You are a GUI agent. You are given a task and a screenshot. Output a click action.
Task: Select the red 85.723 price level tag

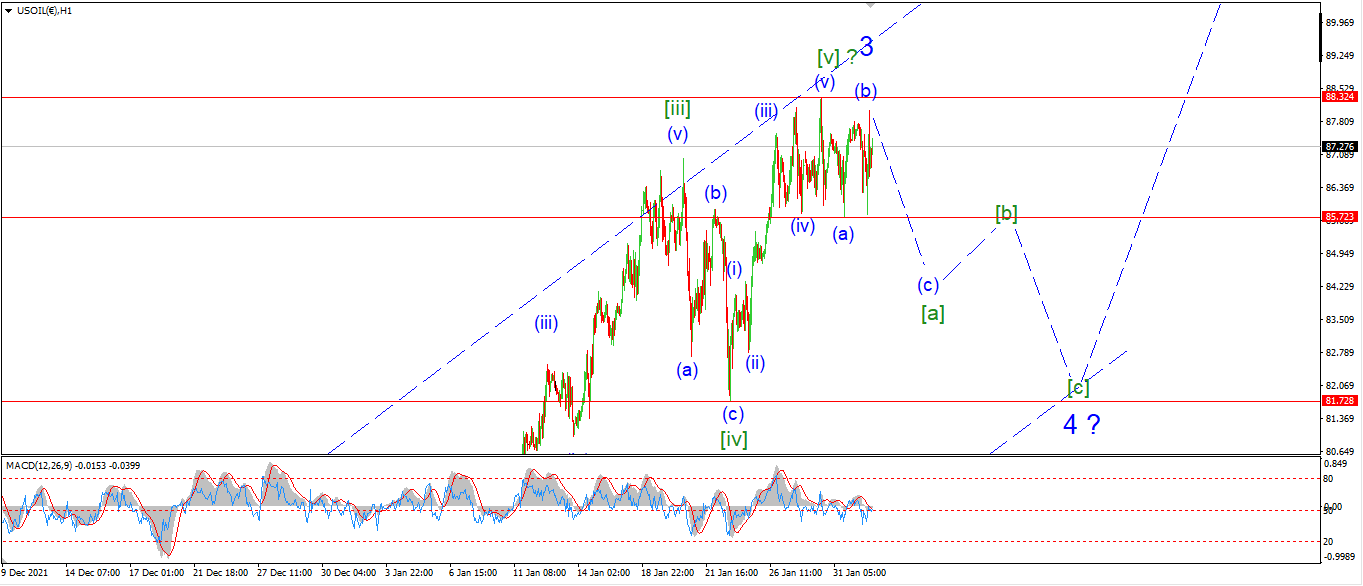point(1339,216)
